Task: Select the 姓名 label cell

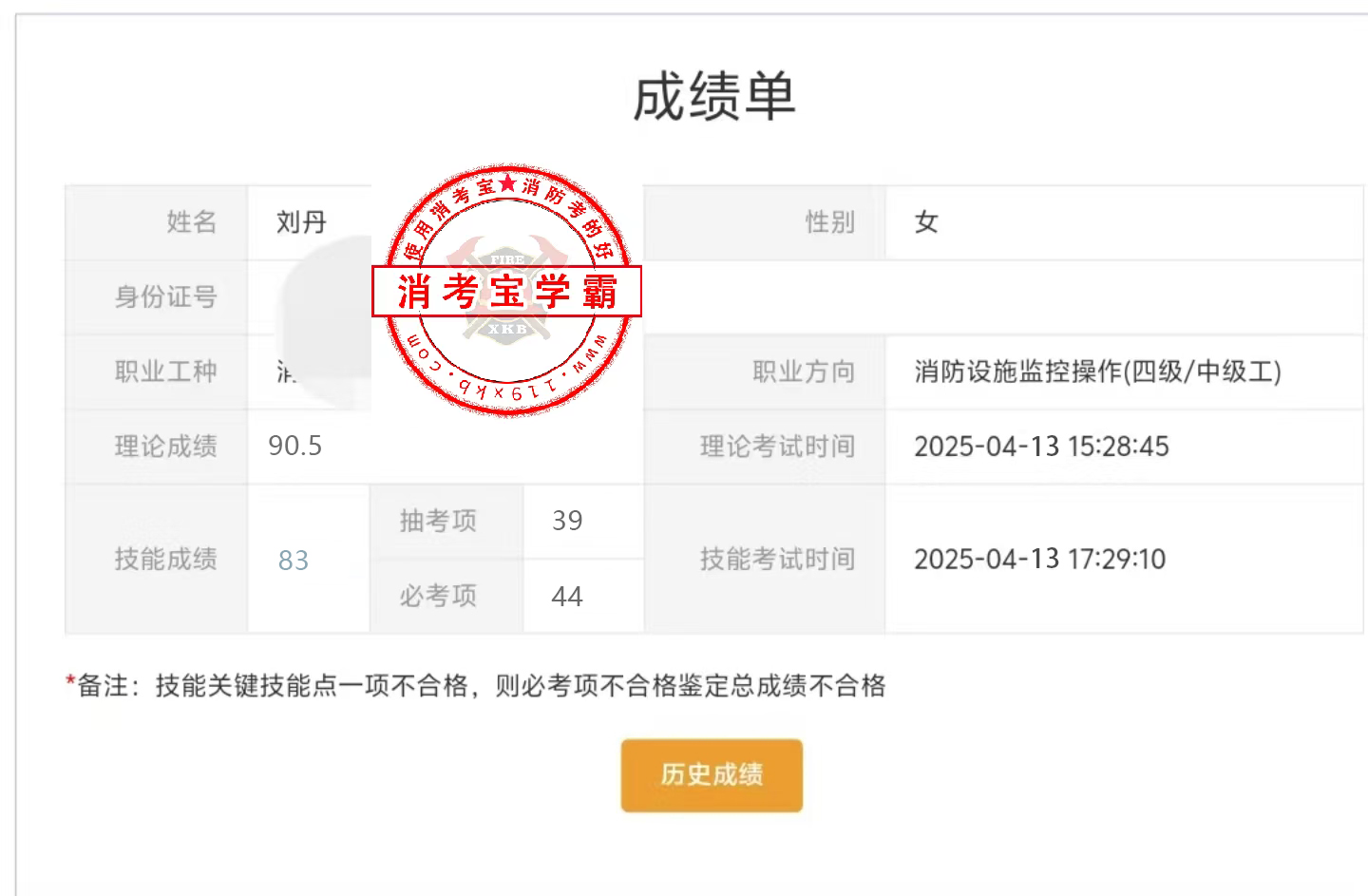Action: click(157, 222)
